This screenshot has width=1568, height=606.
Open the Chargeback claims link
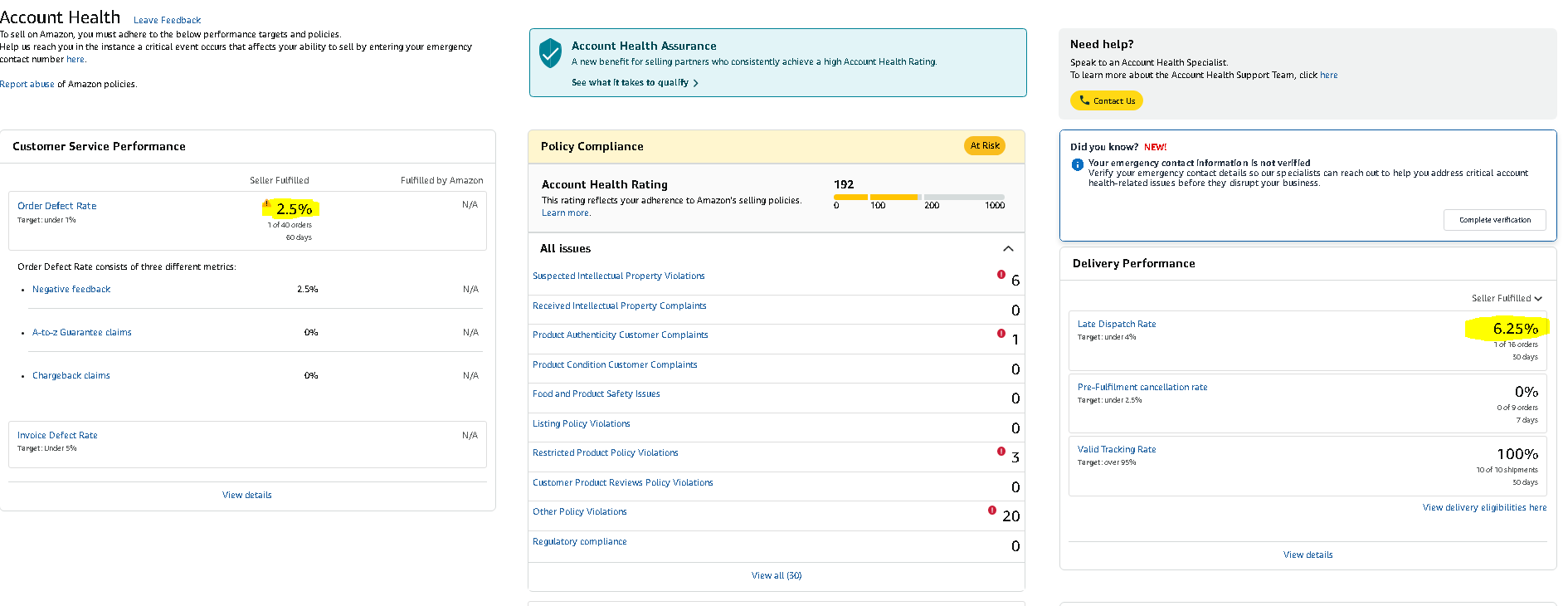click(71, 375)
